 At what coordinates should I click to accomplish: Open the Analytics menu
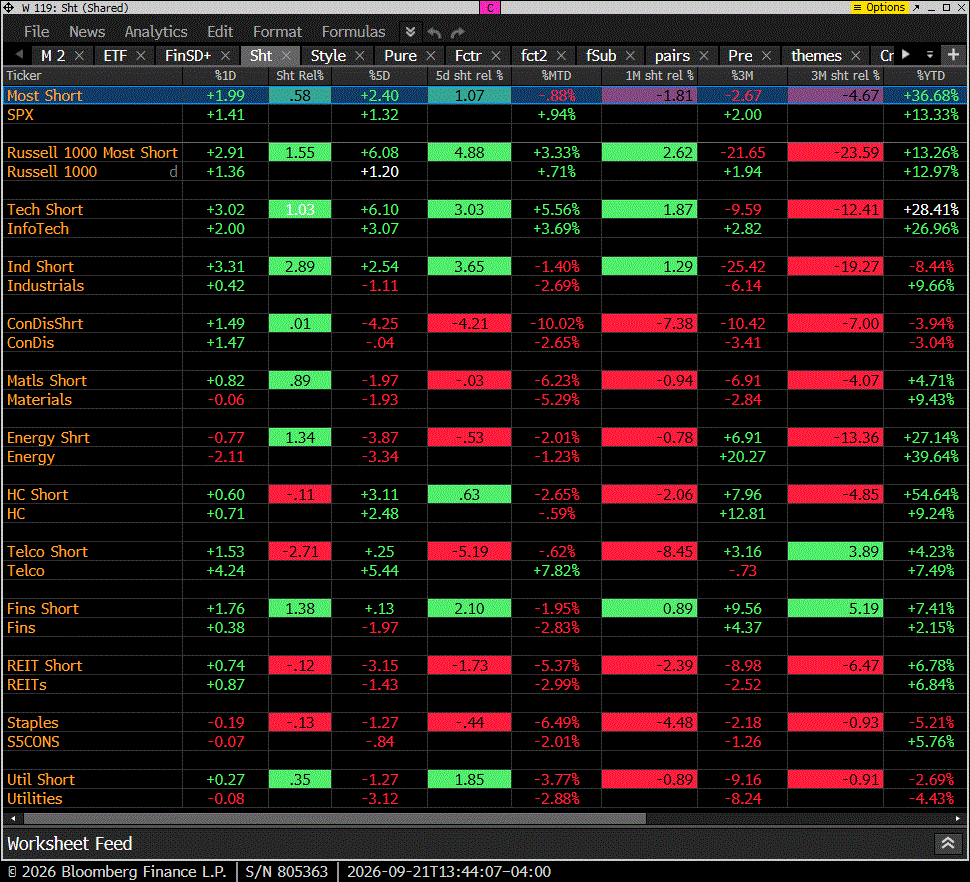point(156,32)
